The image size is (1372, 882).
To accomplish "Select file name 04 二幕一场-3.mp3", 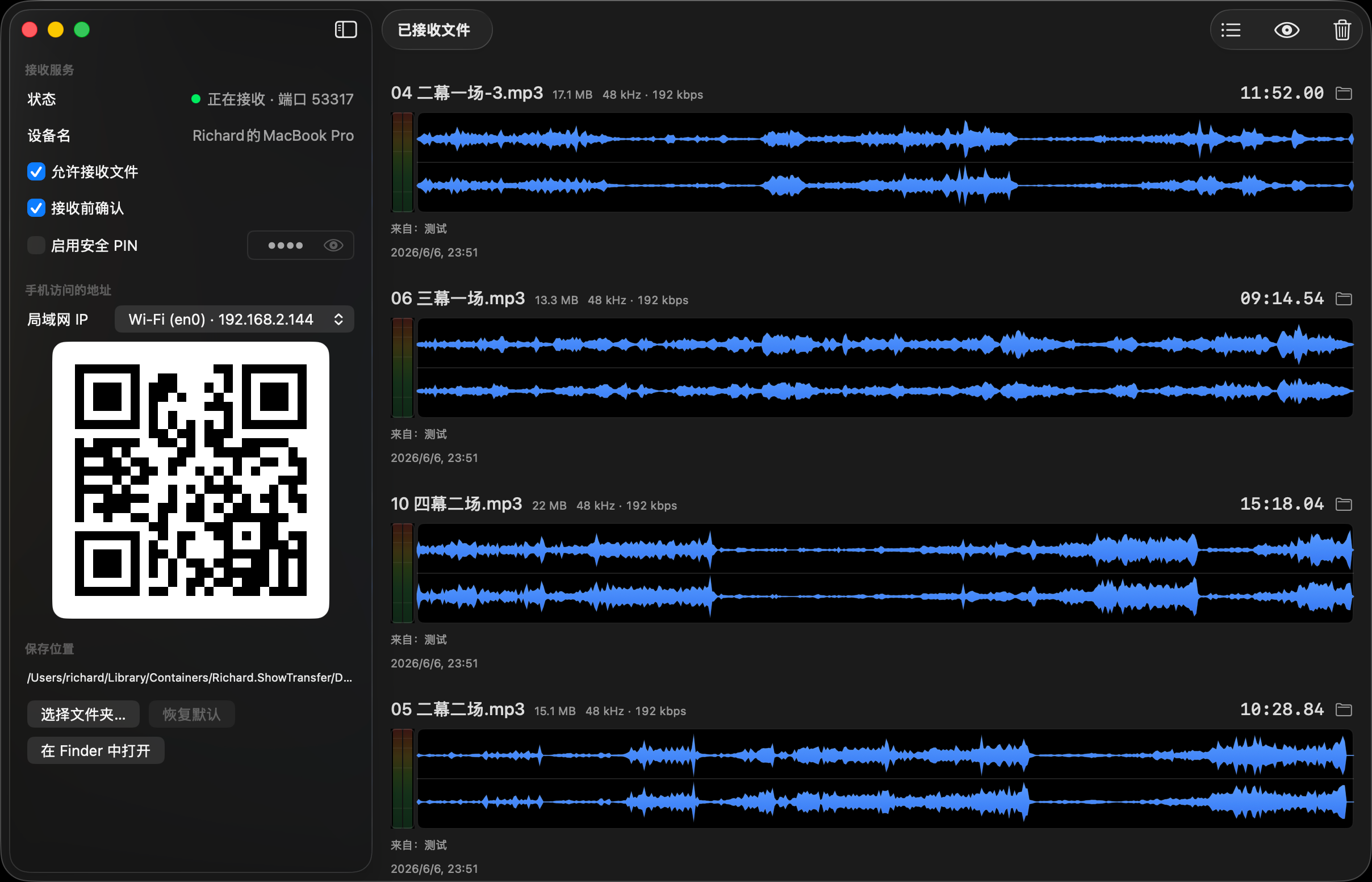I will 467,93.
